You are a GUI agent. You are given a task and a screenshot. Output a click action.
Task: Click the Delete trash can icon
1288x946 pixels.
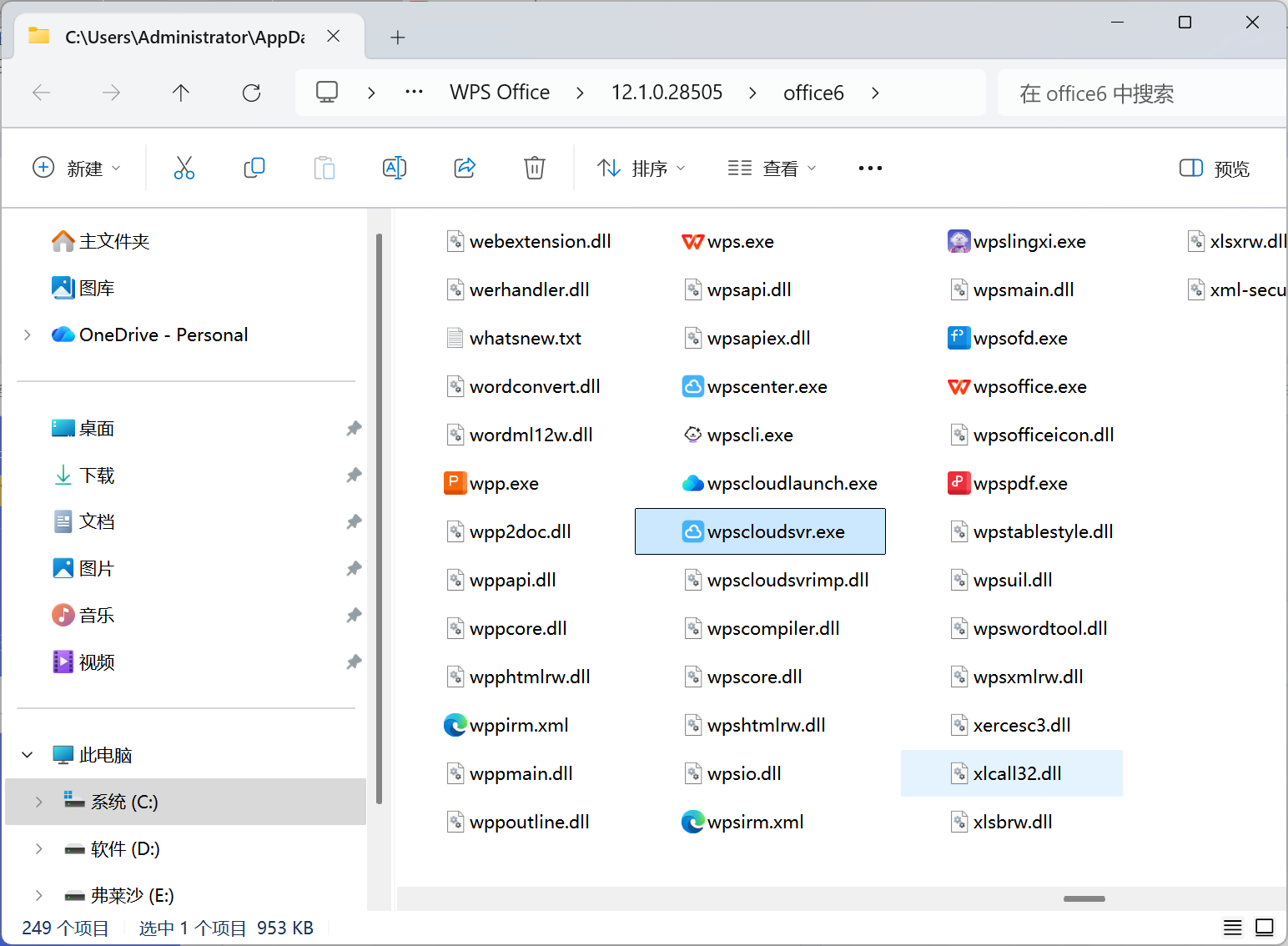click(535, 168)
